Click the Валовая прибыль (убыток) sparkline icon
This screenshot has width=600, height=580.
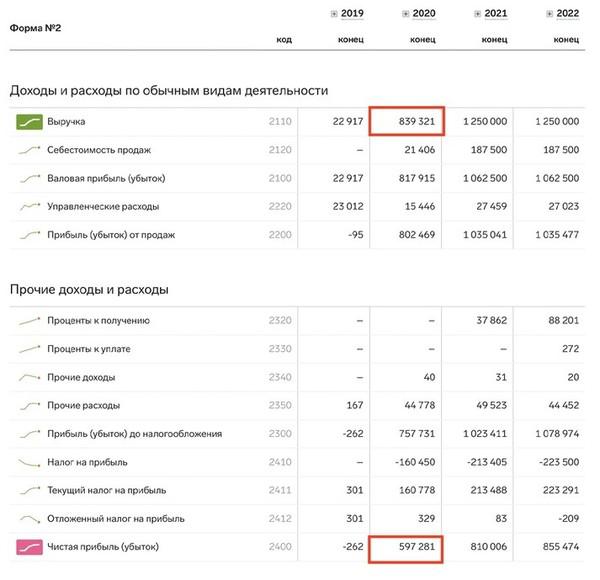(29, 178)
